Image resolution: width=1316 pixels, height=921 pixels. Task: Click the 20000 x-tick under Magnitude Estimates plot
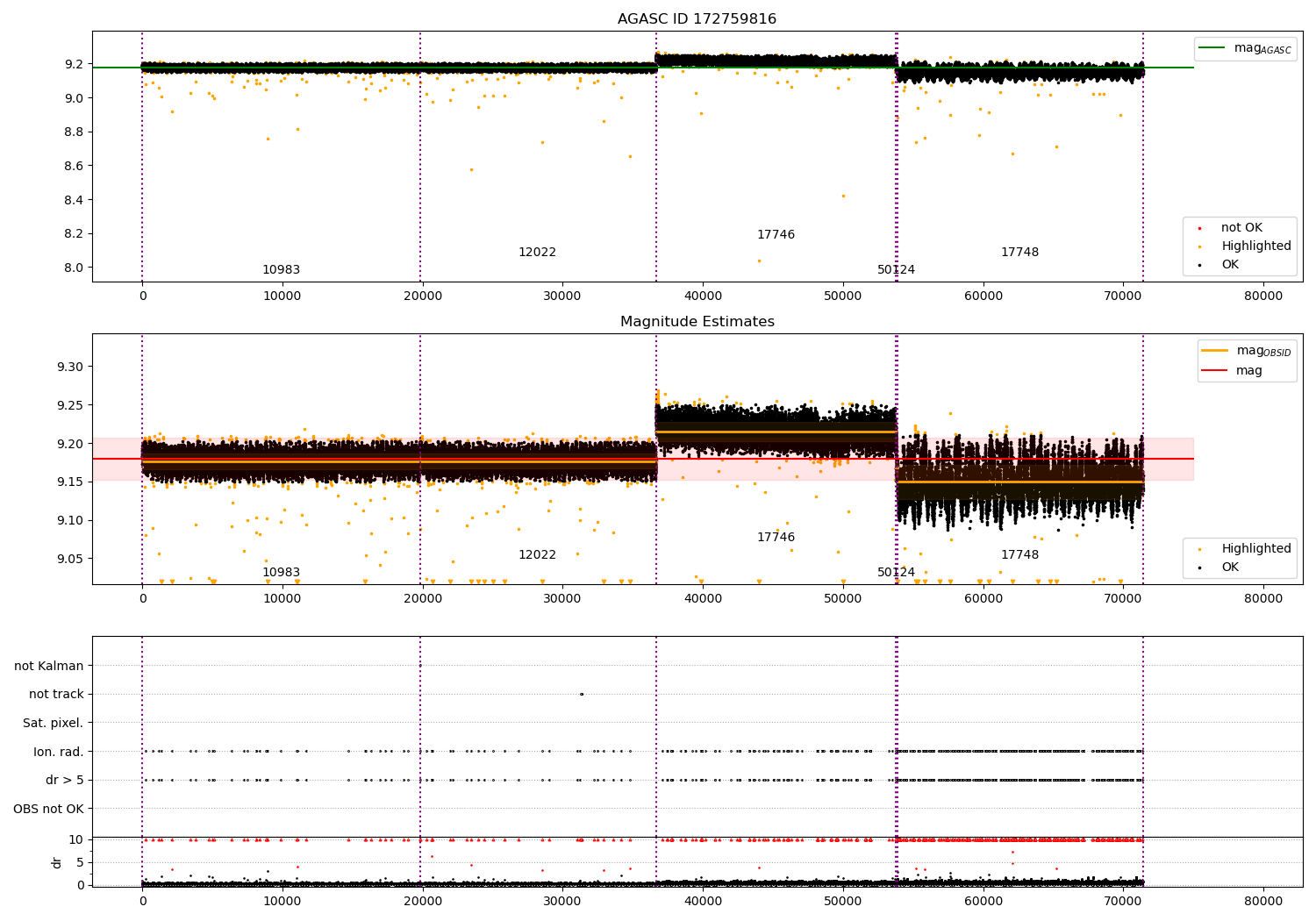(422, 598)
